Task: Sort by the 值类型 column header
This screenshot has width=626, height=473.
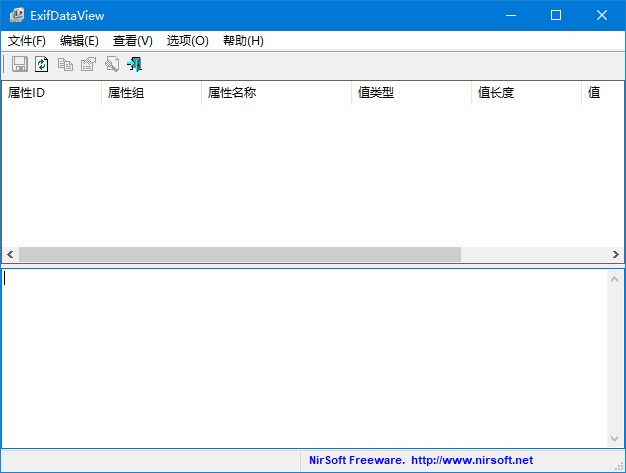Action: (x=410, y=93)
